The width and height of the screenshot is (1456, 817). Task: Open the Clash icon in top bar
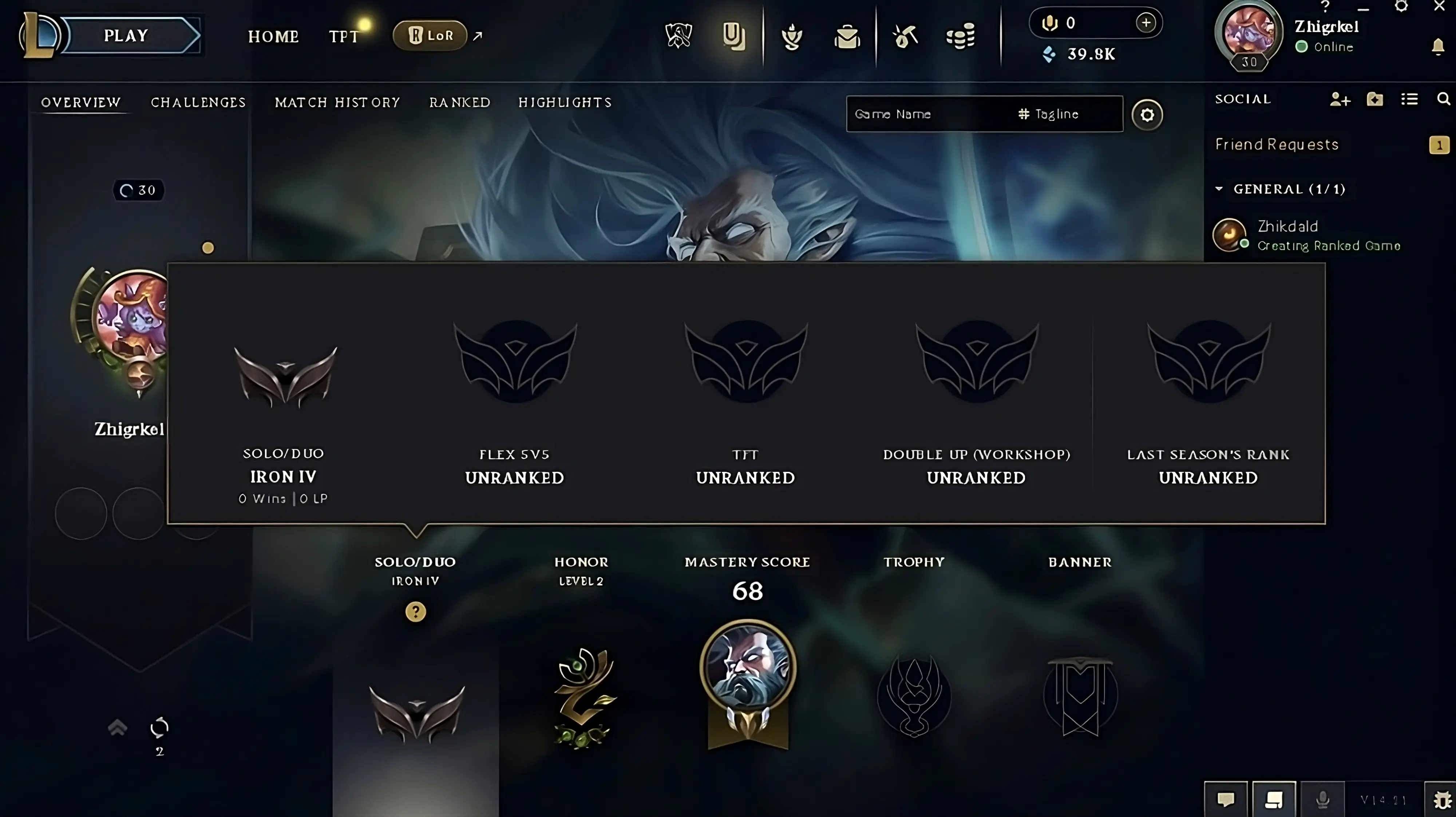678,36
